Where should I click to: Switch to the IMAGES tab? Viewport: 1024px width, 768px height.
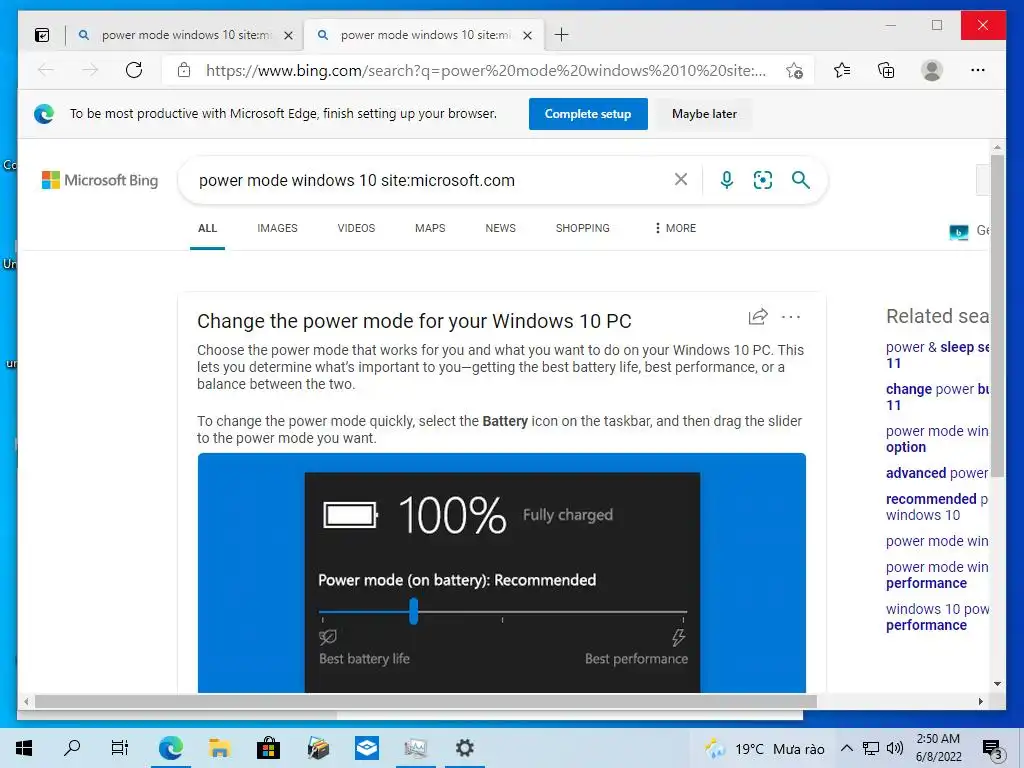pyautogui.click(x=277, y=228)
